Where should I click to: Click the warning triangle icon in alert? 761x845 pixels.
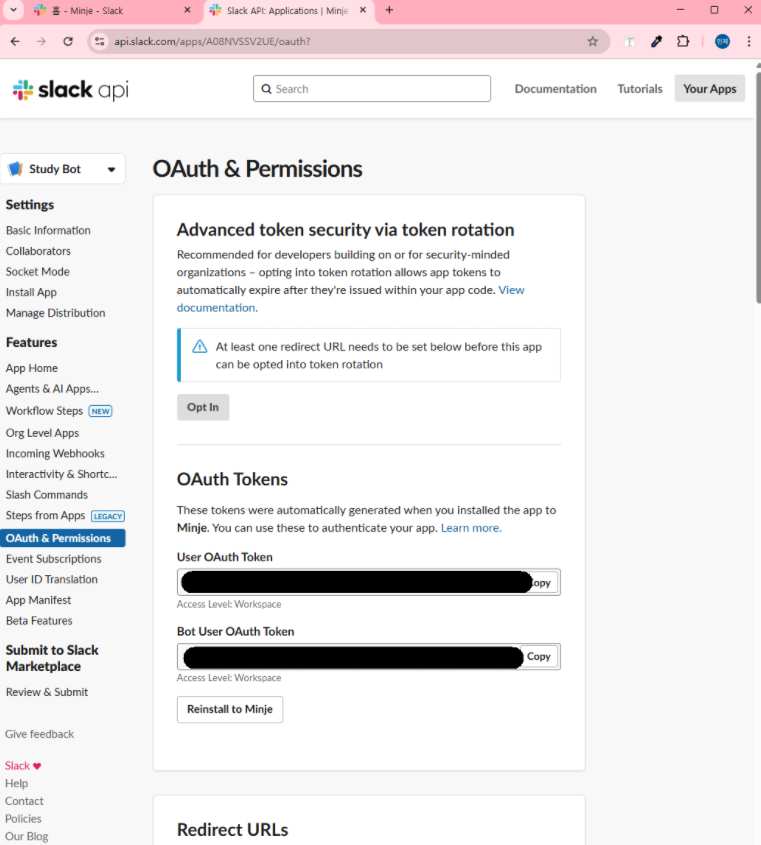(200, 347)
